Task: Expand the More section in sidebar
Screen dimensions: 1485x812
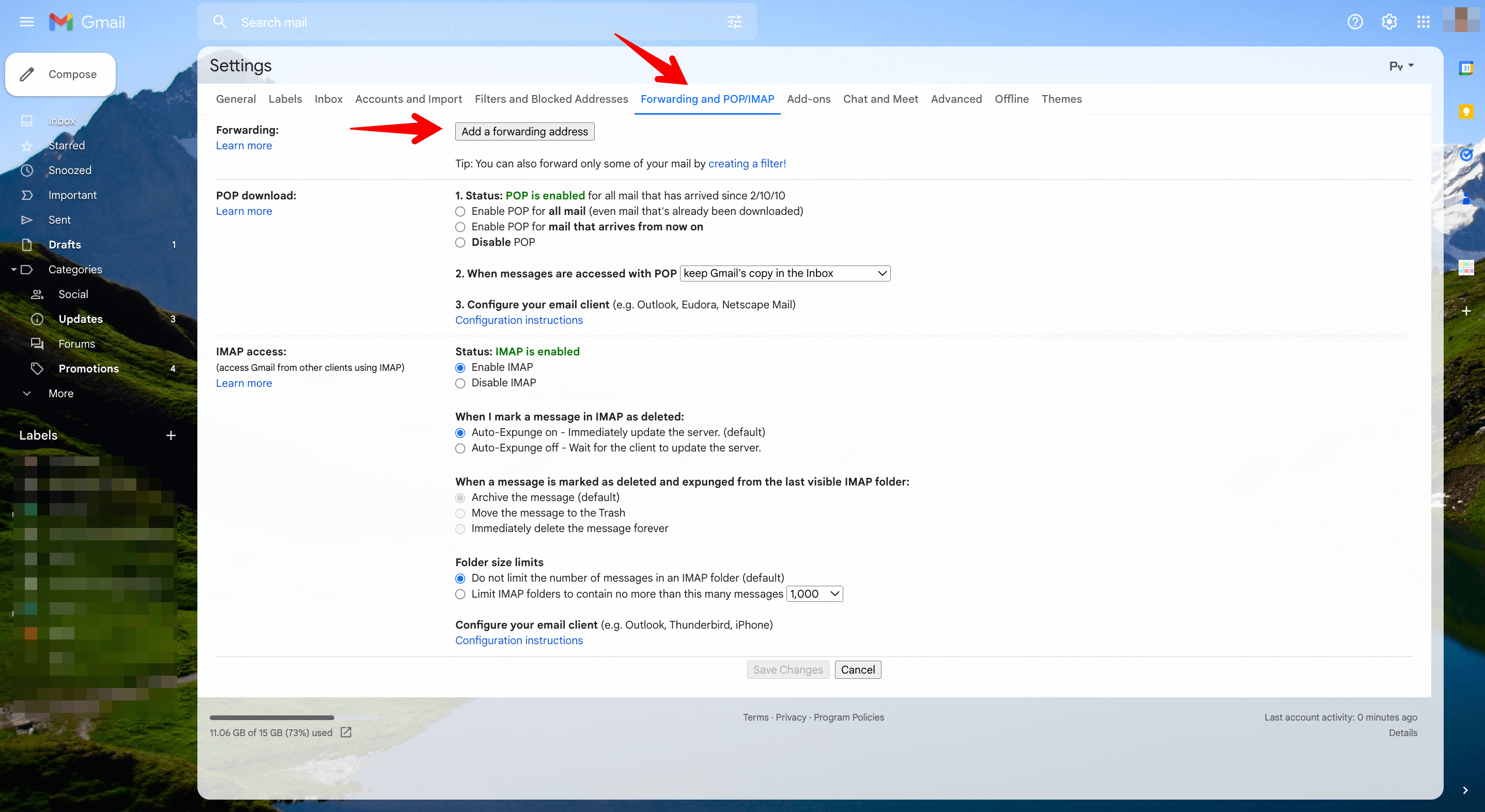Action: click(60, 393)
